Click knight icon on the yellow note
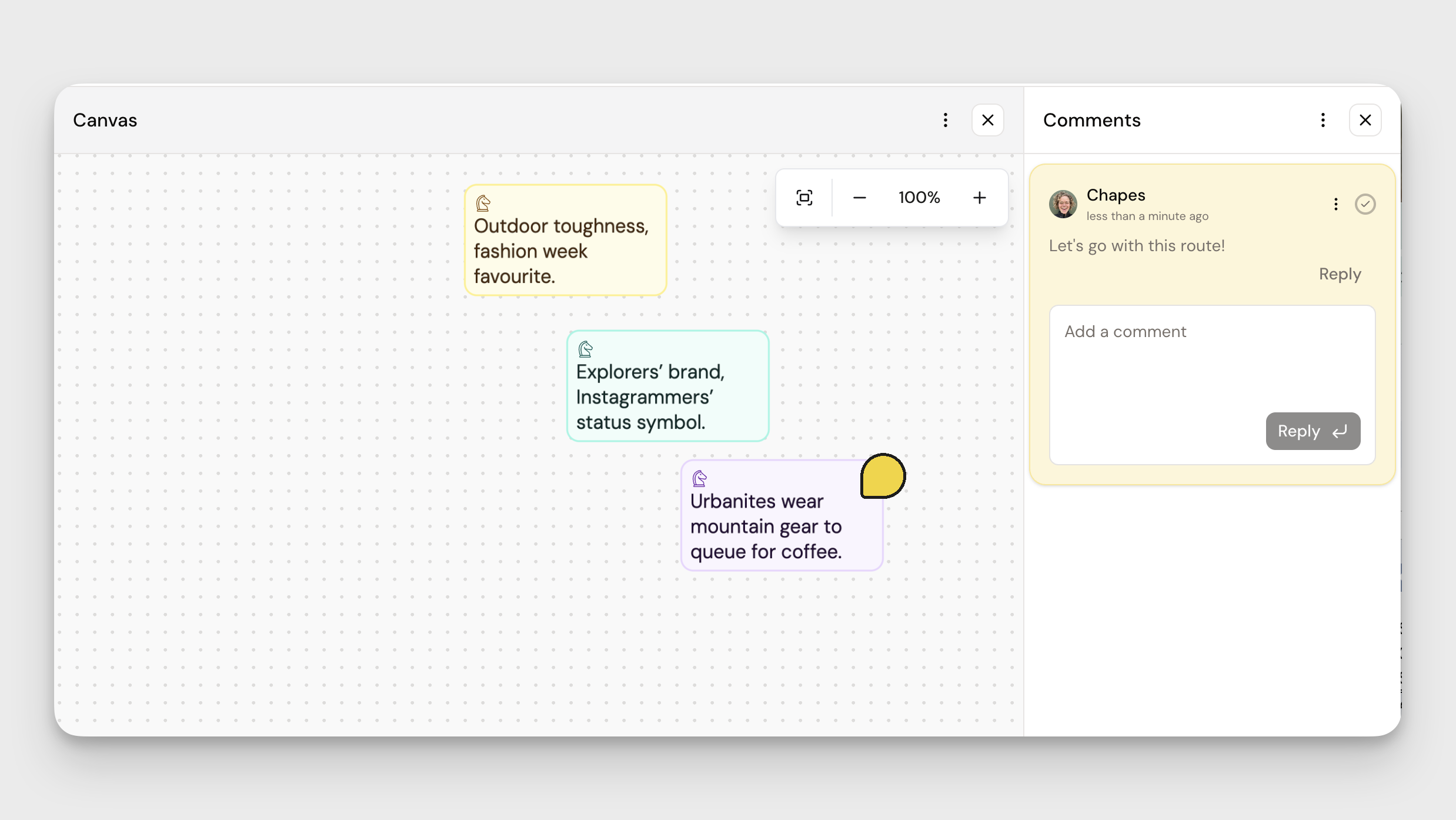The height and width of the screenshot is (820, 1456). (x=483, y=204)
